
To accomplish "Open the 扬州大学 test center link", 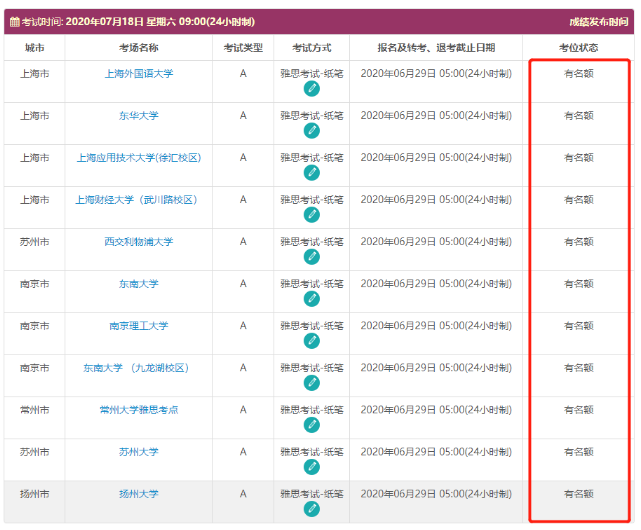I will [139, 494].
